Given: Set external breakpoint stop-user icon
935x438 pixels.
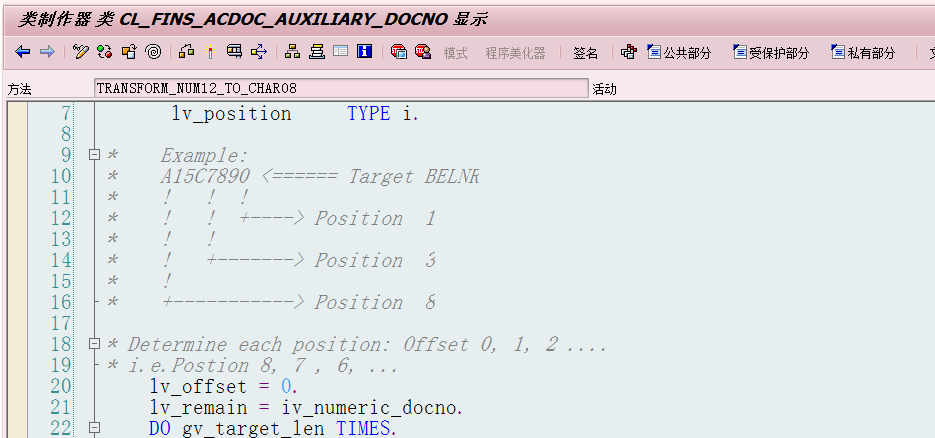Looking at the screenshot, I should pyautogui.click(x=423, y=52).
